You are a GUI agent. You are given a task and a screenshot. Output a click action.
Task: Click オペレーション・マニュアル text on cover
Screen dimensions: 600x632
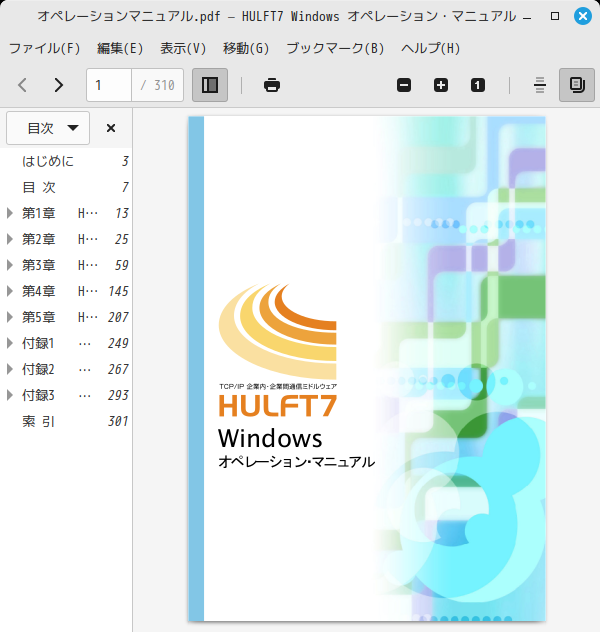coord(296,462)
